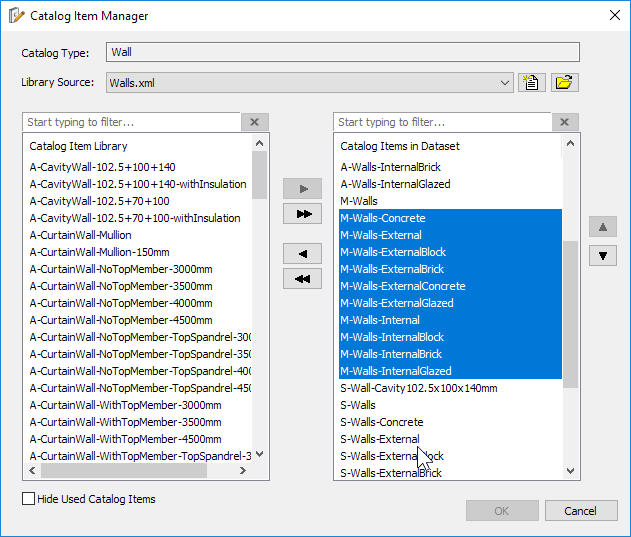Click library list horizontal scroll left arrow

coord(32,470)
